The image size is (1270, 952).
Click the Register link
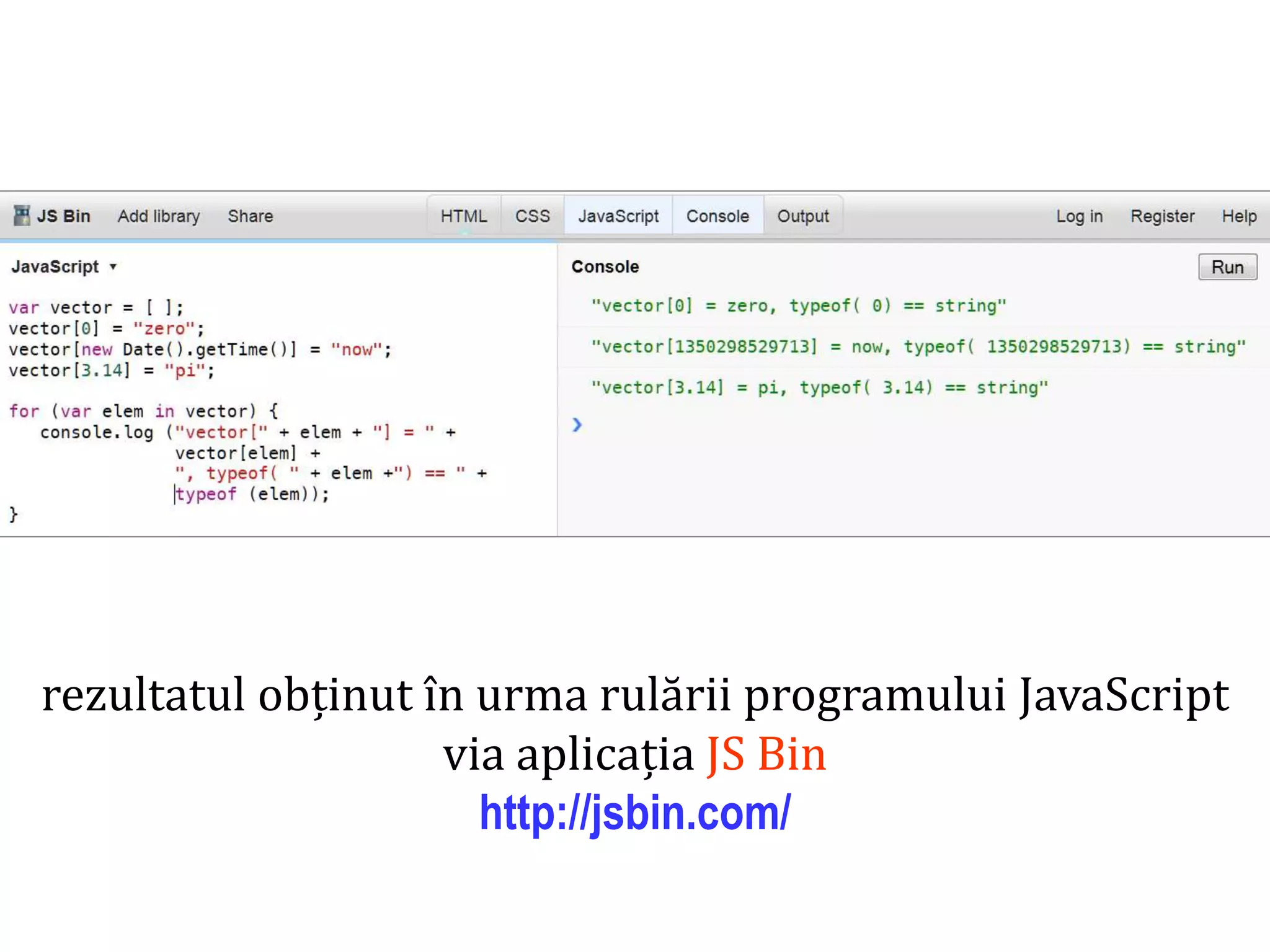(1162, 216)
